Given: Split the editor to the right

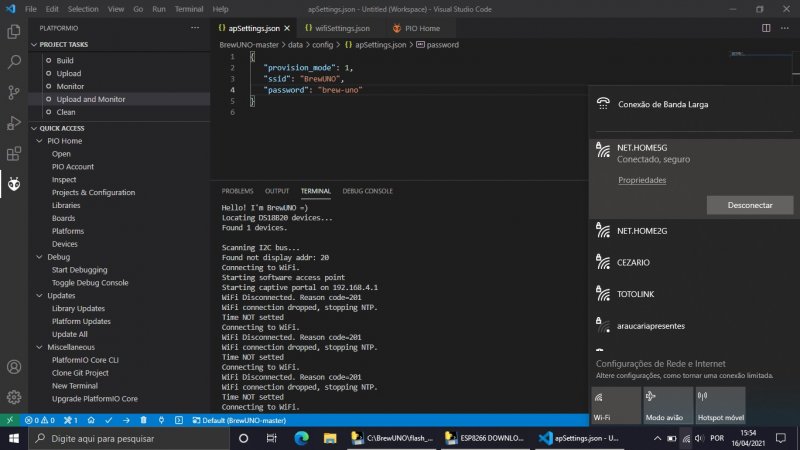Looking at the screenshot, I should point(766,28).
